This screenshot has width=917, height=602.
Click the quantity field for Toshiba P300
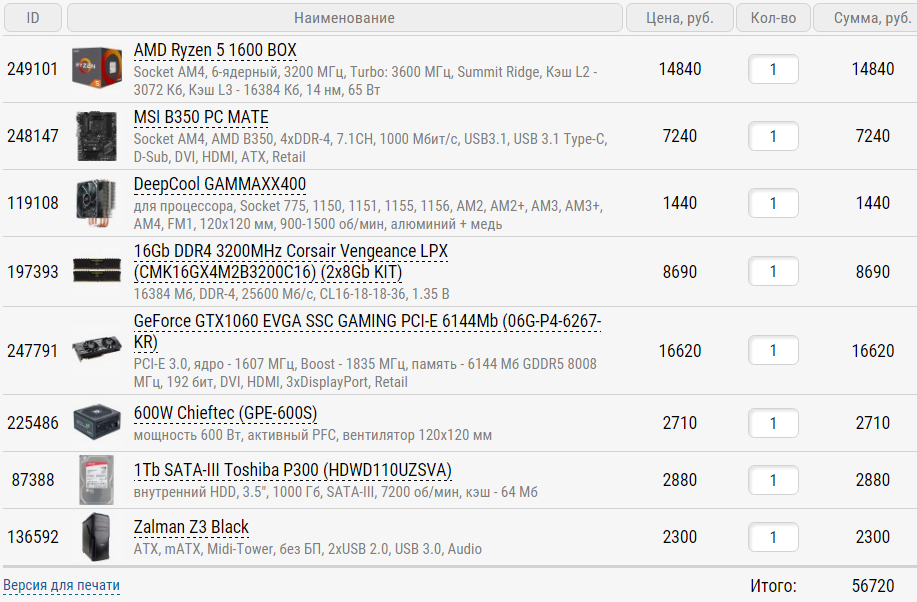click(773, 480)
